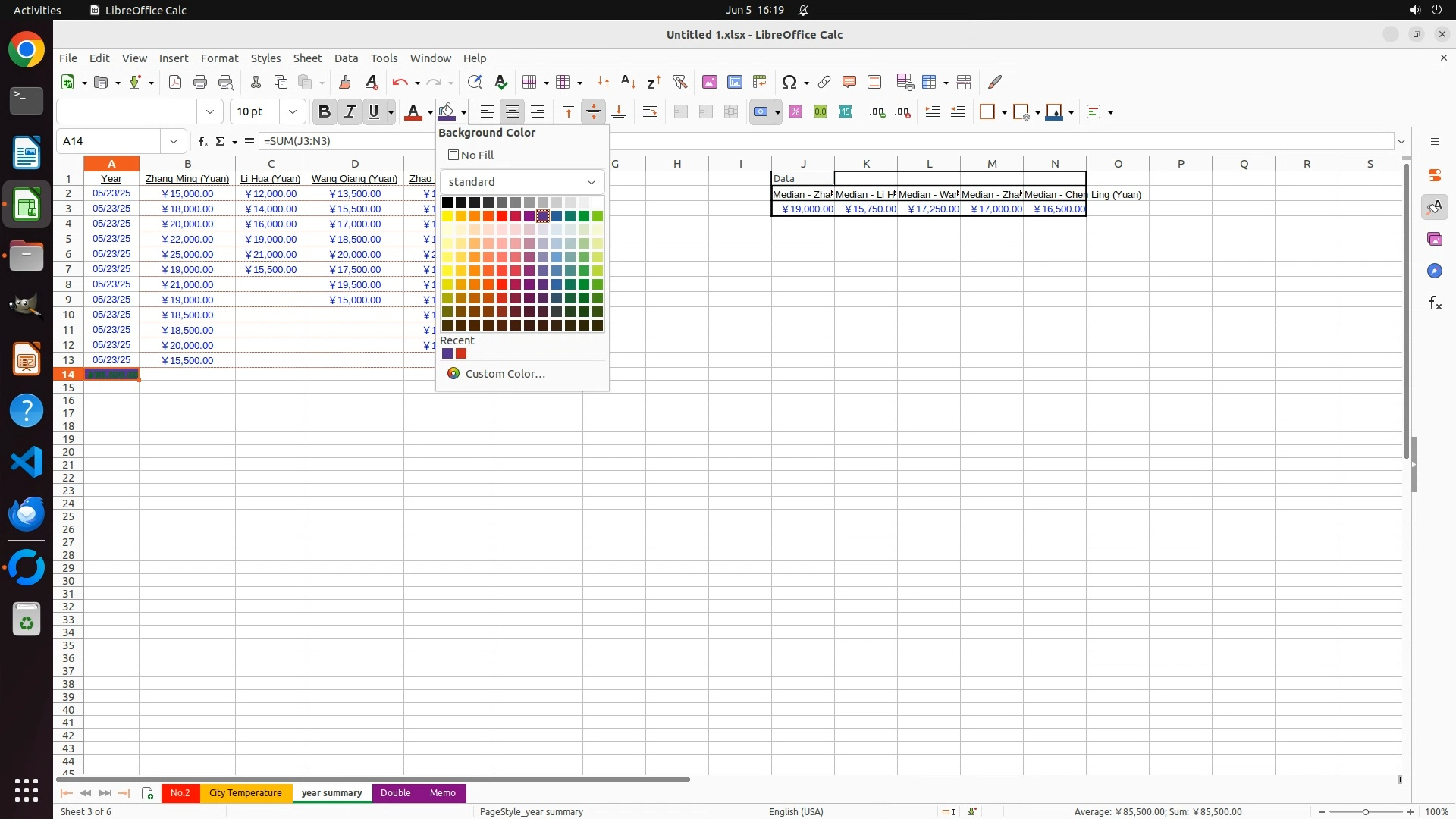Click the No Fill button
This screenshot has width=1456, height=819.
pyautogui.click(x=471, y=155)
